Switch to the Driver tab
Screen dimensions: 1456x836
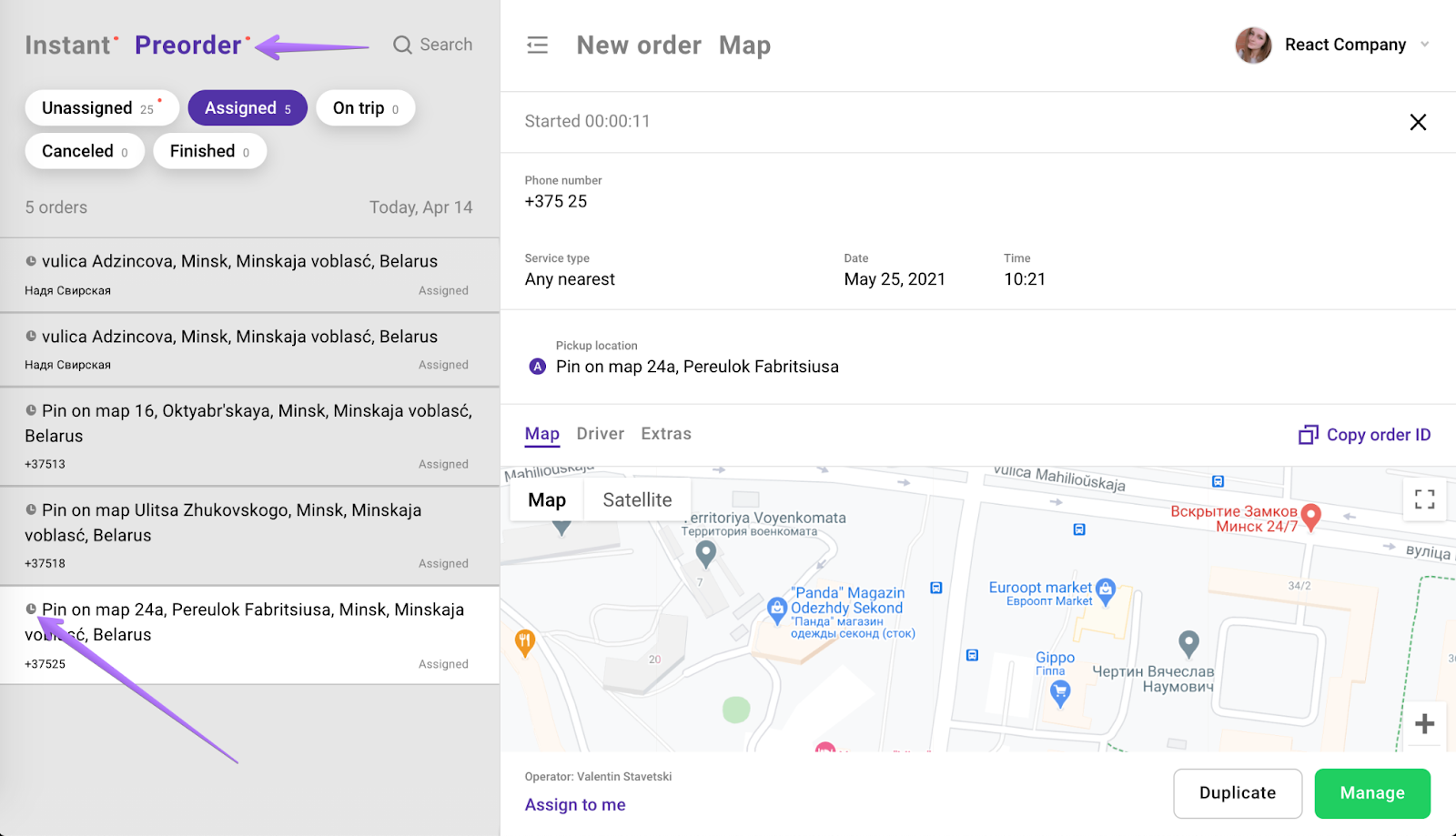tap(601, 434)
